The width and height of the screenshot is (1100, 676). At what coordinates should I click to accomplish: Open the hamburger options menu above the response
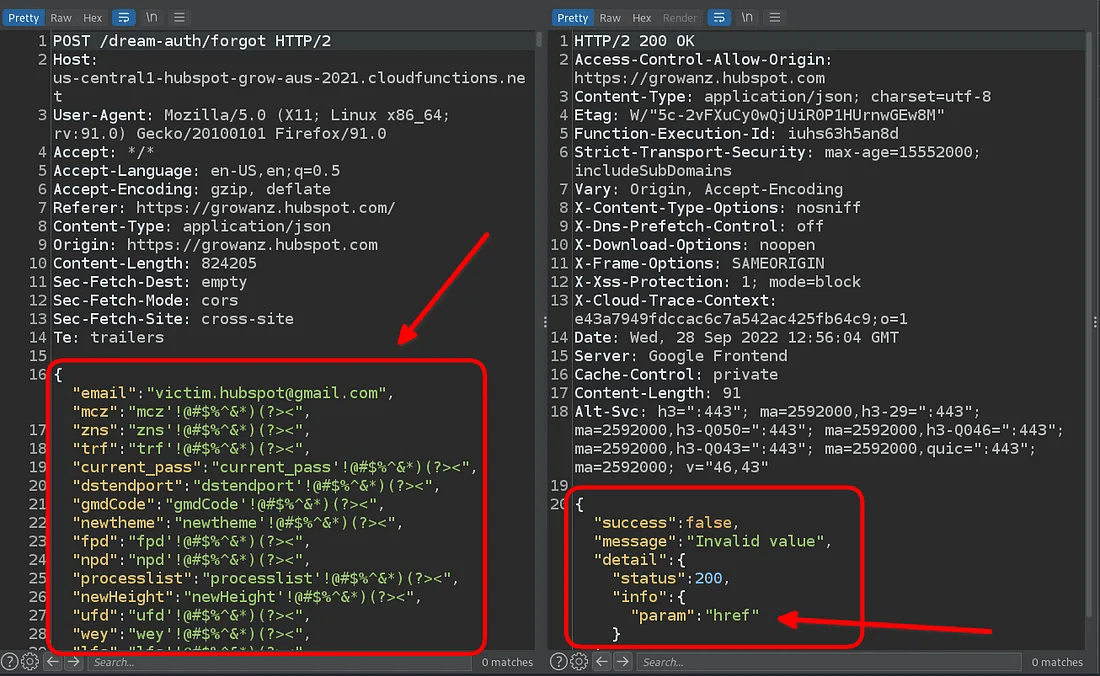(x=774, y=17)
